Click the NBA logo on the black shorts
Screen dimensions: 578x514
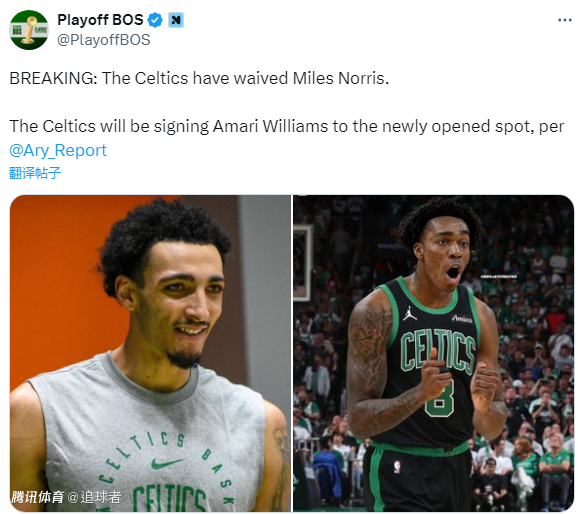point(397,467)
